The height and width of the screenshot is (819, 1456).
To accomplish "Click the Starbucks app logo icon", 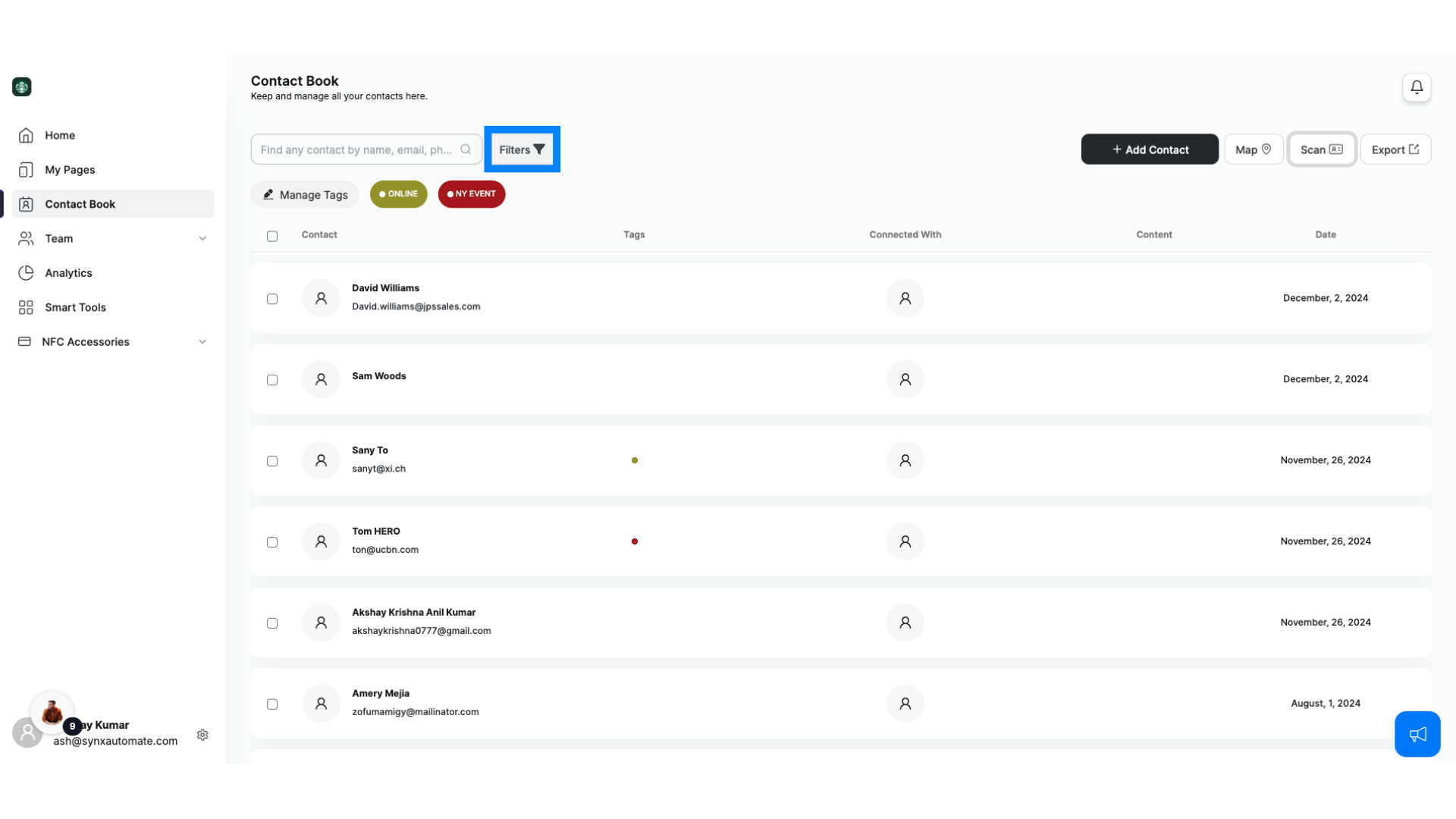I will (22, 87).
